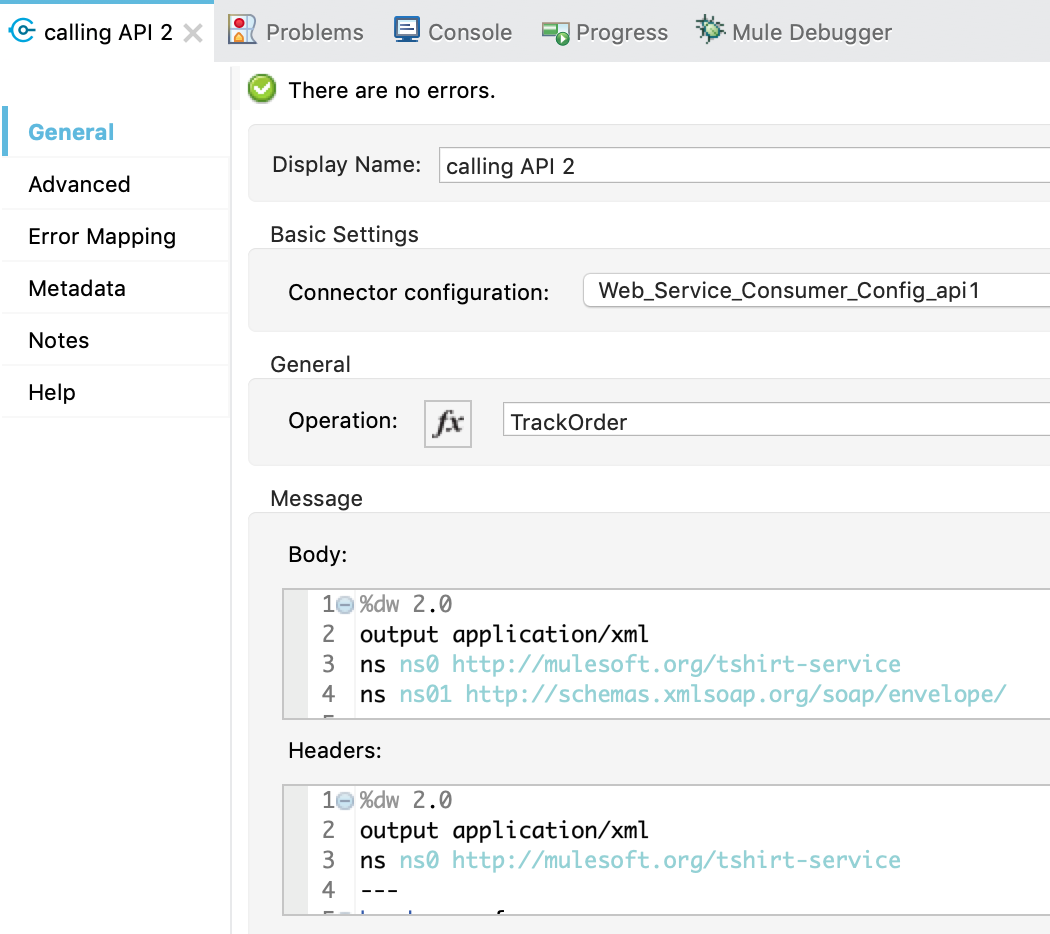The width and height of the screenshot is (1050, 934).
Task: Click the Console monitor icon
Action: pos(406,31)
